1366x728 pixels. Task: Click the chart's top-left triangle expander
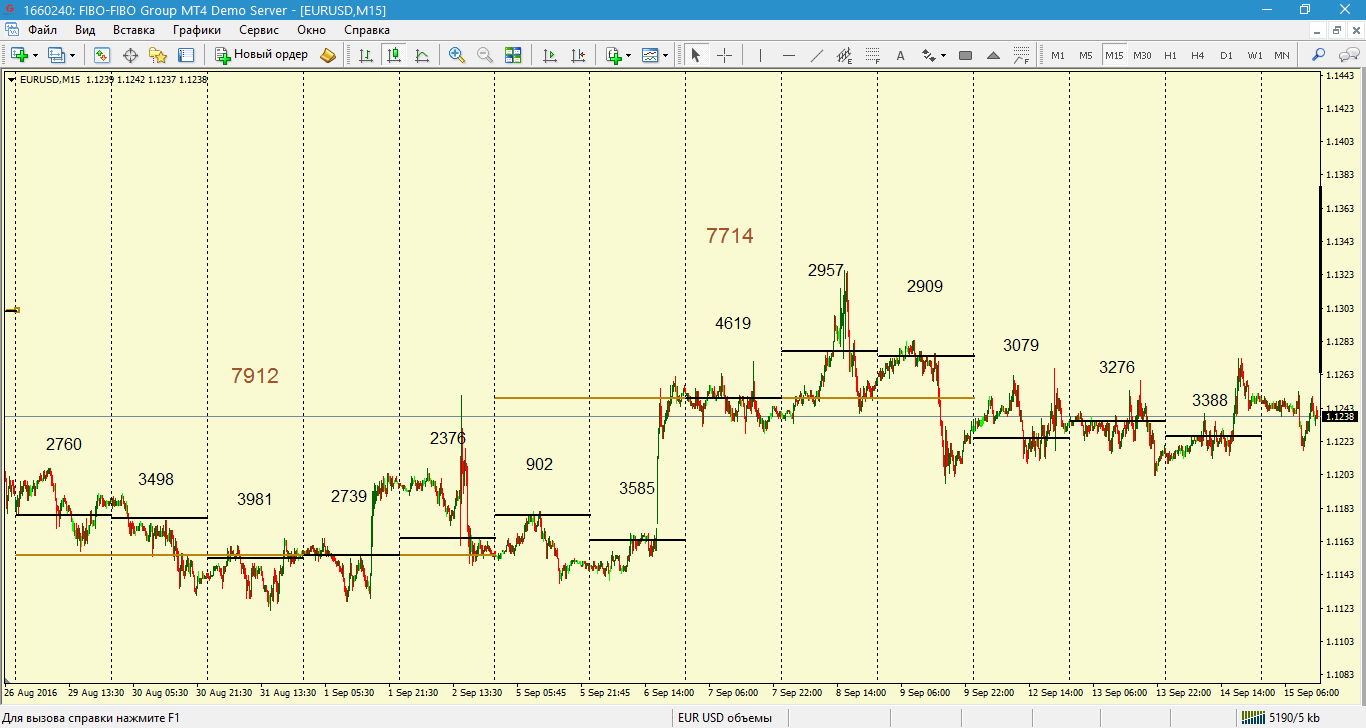click(12, 80)
